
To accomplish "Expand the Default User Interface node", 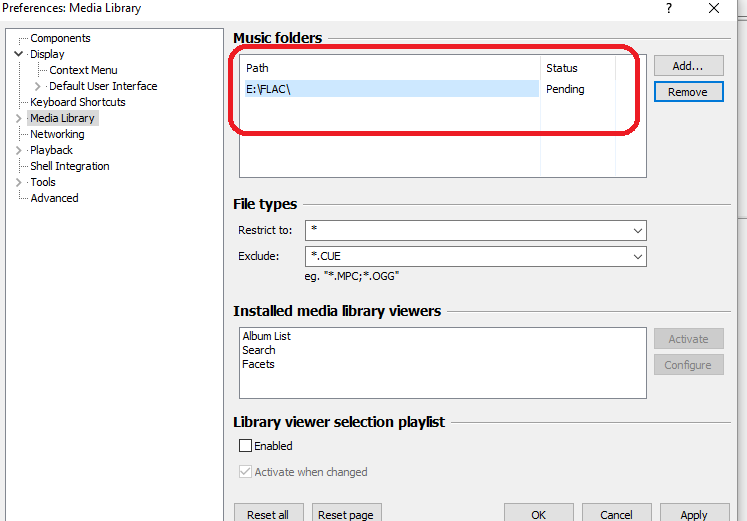I will tap(38, 86).
